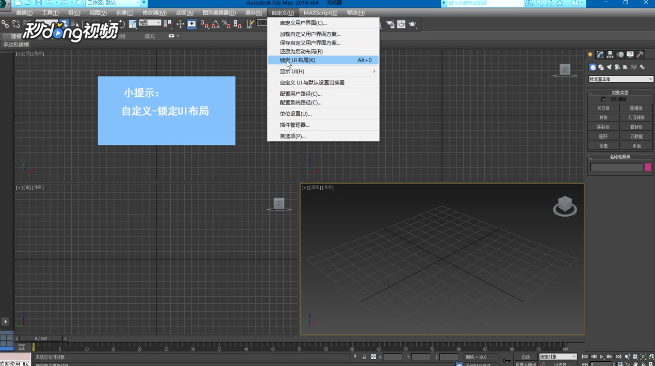This screenshot has width=655, height=366.
Task: Click the Play Animation button
Action: 602,357
